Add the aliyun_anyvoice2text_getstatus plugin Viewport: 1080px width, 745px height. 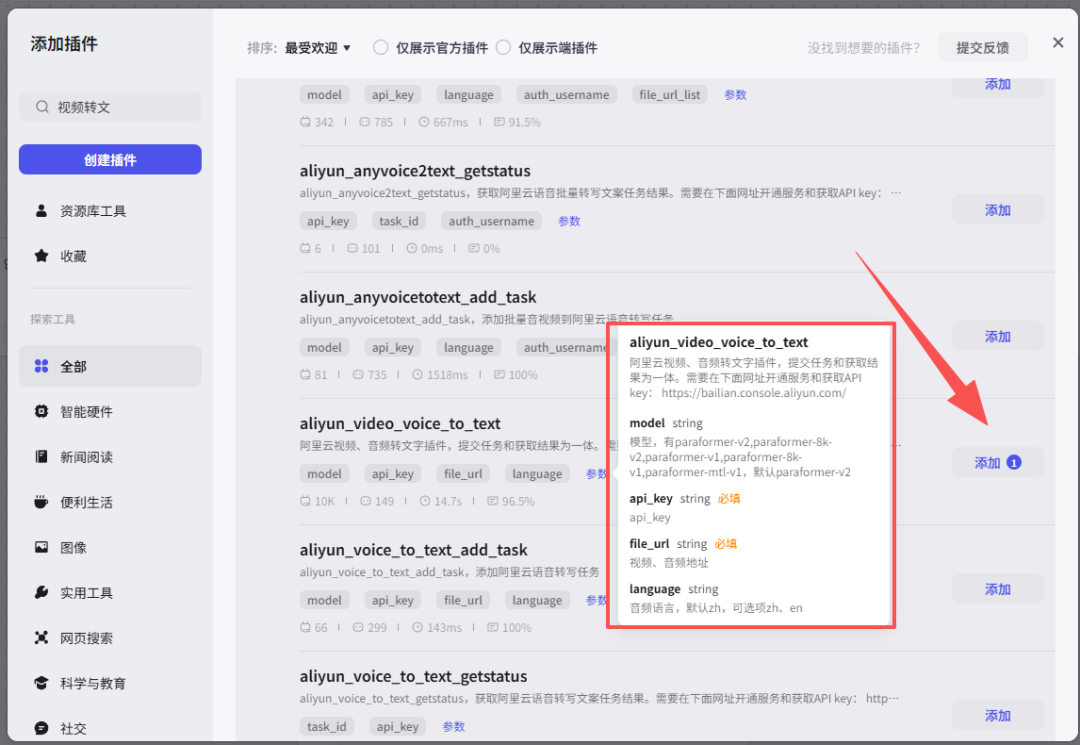(997, 210)
